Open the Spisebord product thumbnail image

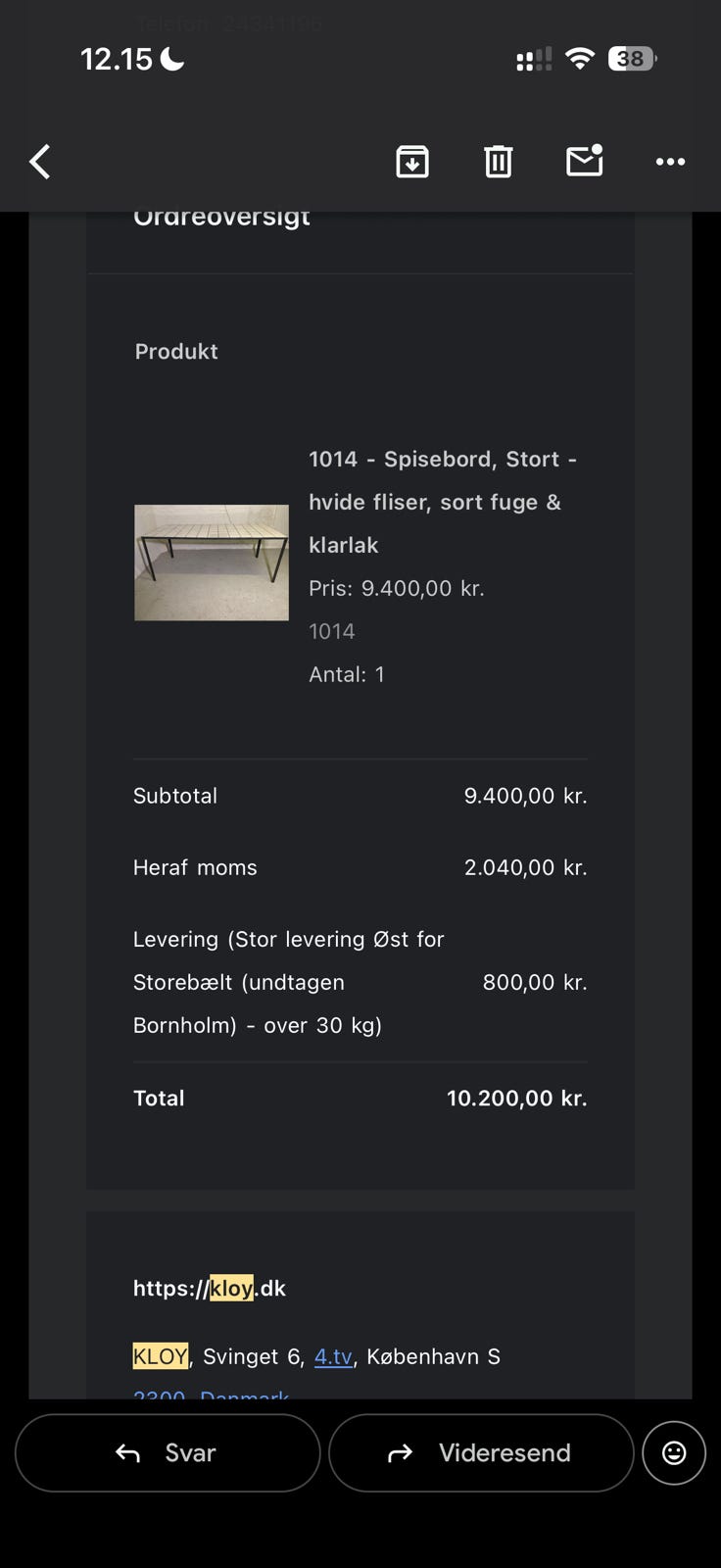[212, 563]
